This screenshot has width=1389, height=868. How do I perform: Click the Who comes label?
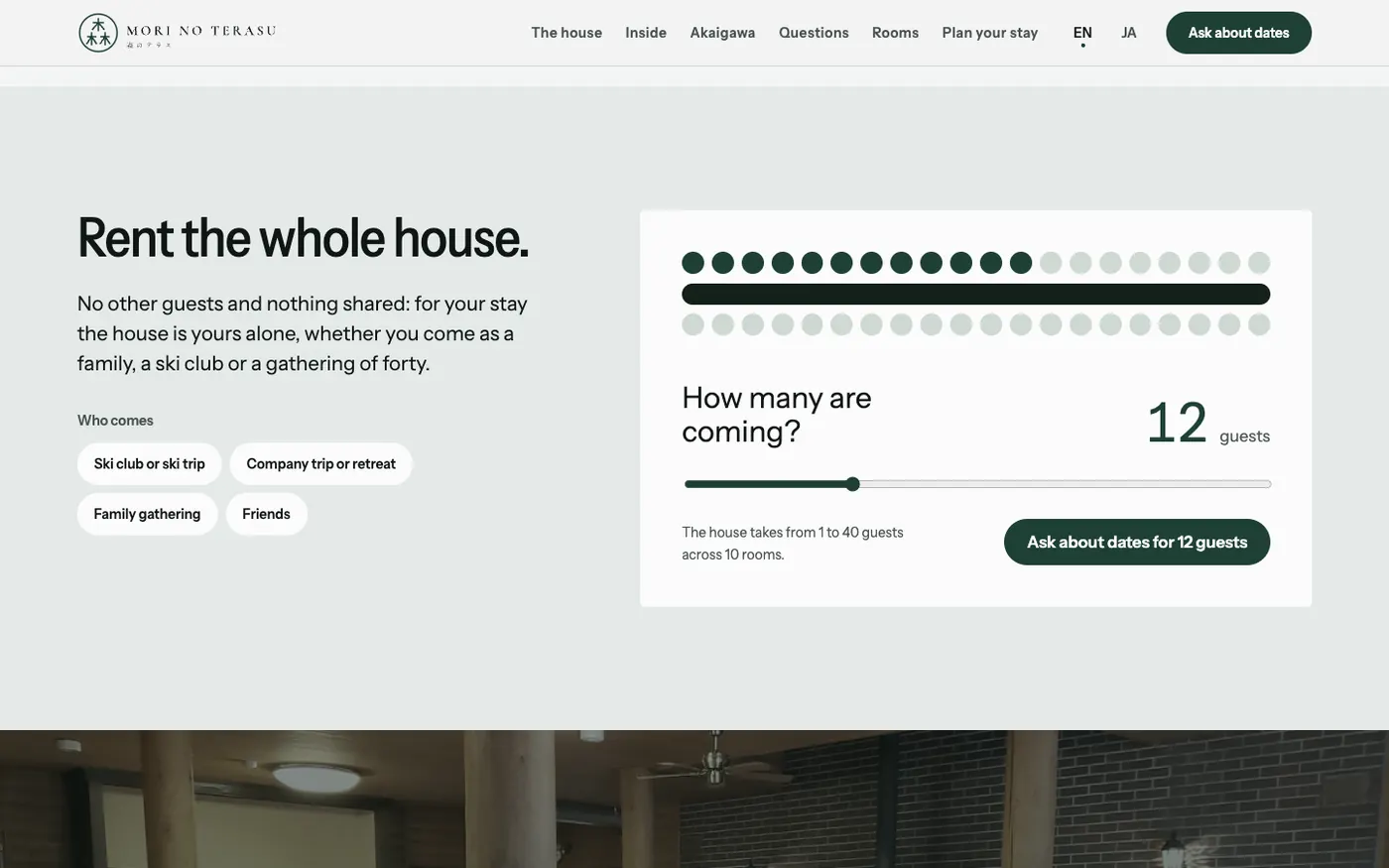point(115,420)
